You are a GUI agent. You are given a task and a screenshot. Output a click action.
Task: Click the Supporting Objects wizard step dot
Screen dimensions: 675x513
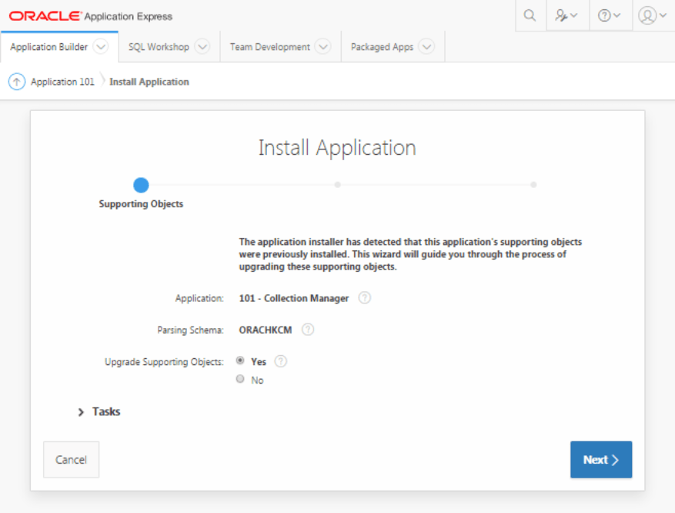point(141,185)
